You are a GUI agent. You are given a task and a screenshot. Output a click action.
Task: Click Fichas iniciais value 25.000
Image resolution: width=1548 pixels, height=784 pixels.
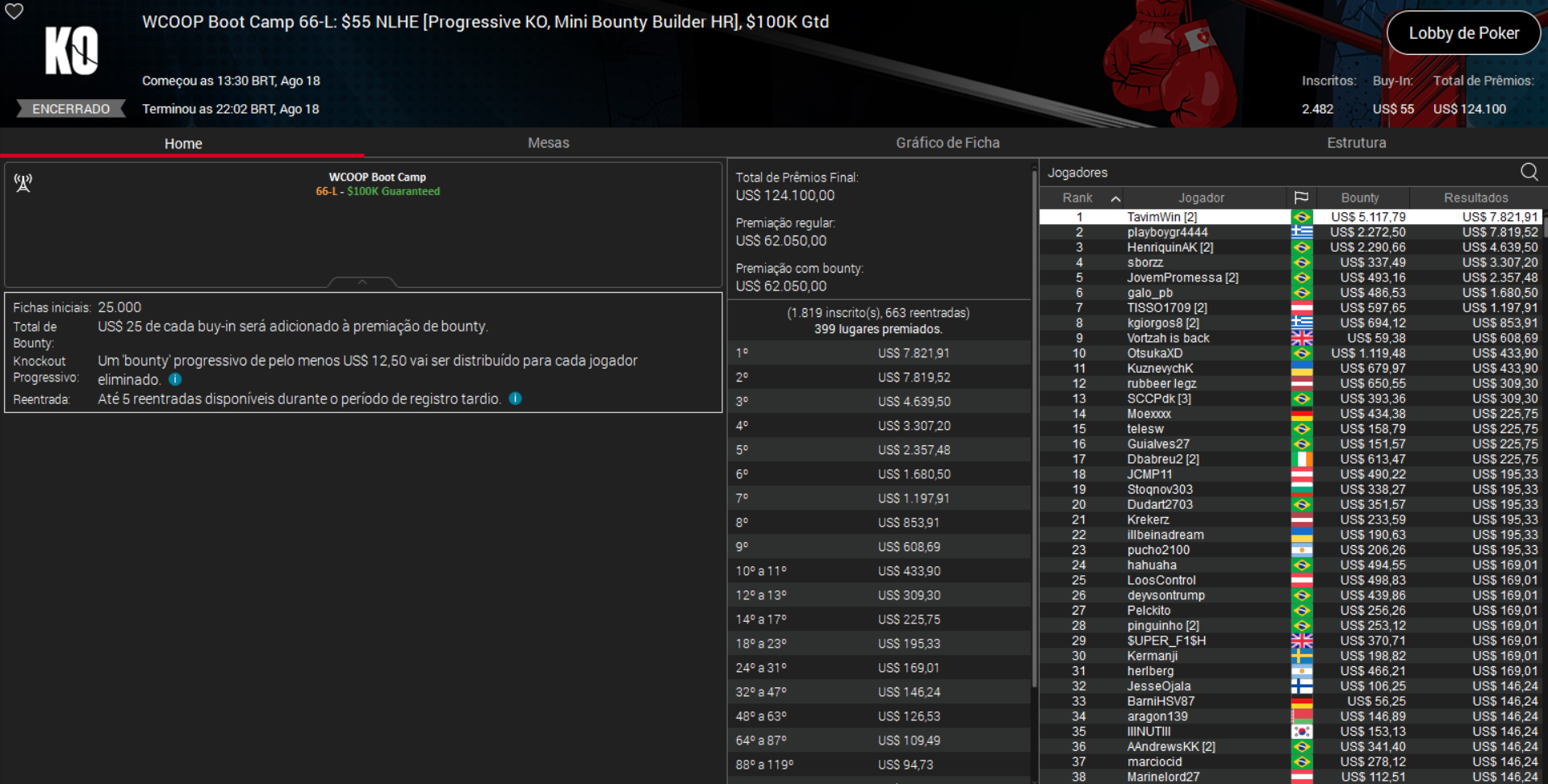[119, 307]
